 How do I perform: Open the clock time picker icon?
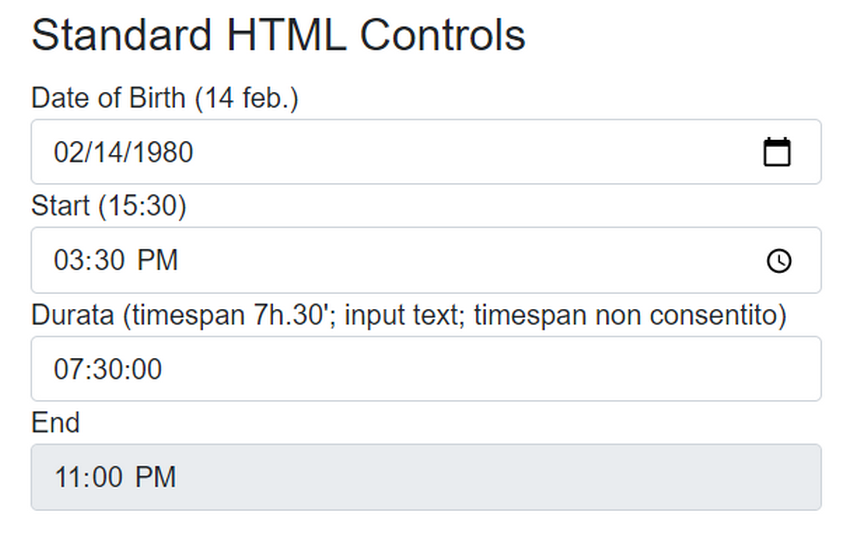click(779, 261)
